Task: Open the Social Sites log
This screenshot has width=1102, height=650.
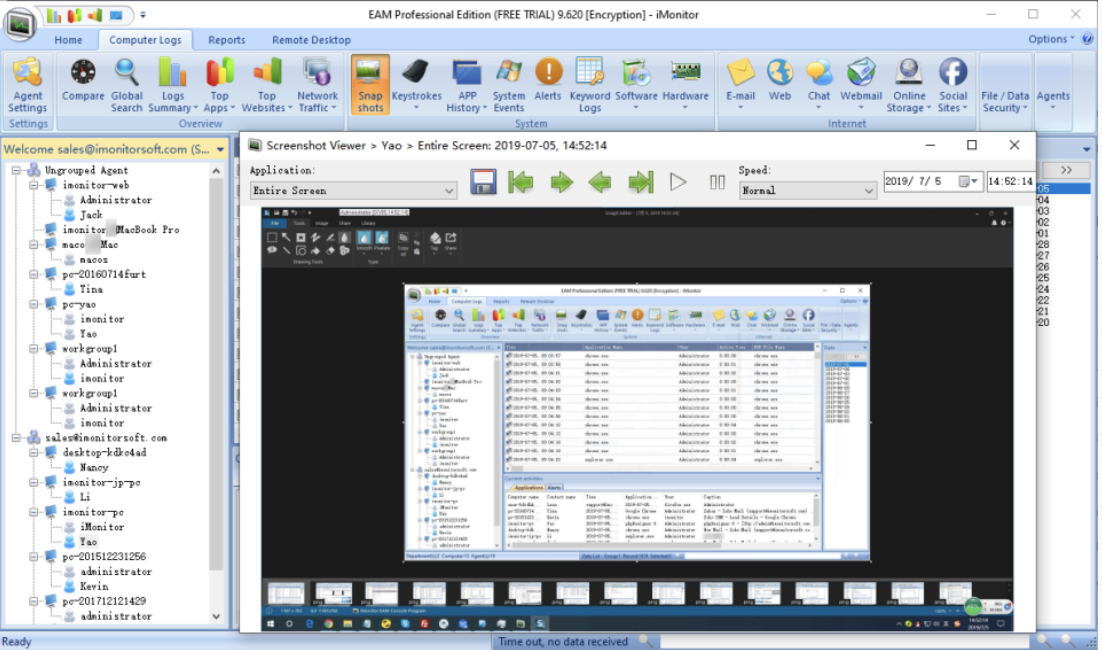Action: coord(953,86)
